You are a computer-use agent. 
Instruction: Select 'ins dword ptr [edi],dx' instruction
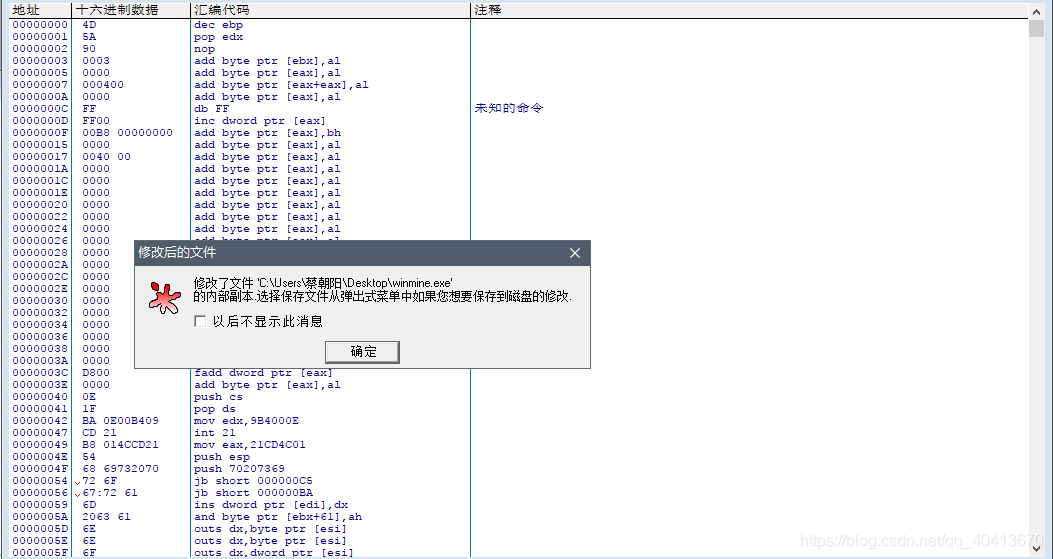pyautogui.click(x=271, y=505)
